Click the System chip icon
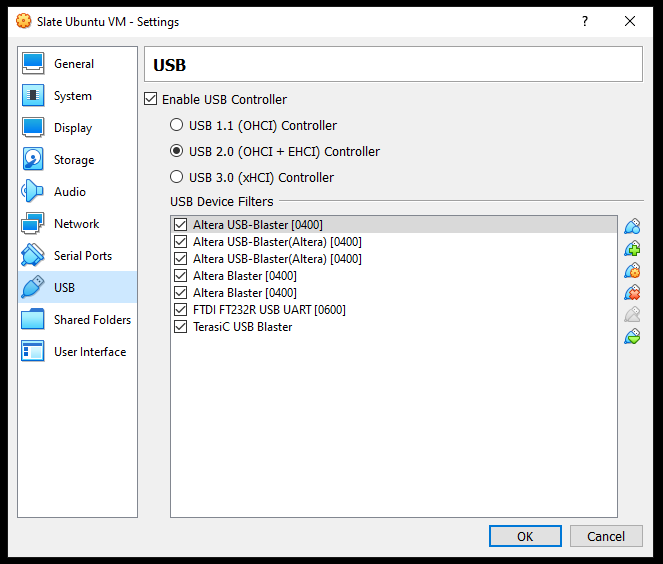663x564 pixels. pyautogui.click(x=33, y=96)
